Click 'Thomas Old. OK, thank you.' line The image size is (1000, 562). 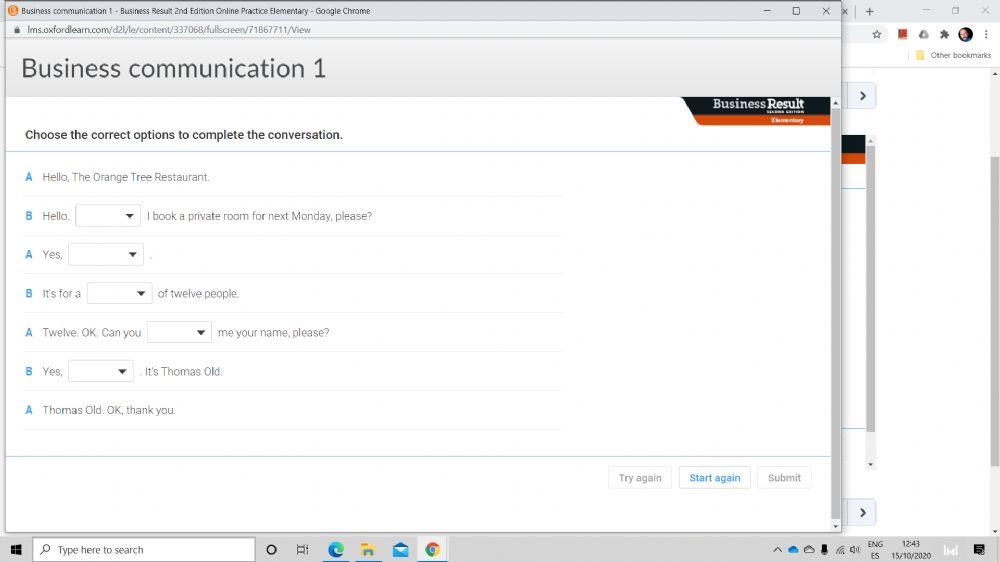click(x=109, y=410)
